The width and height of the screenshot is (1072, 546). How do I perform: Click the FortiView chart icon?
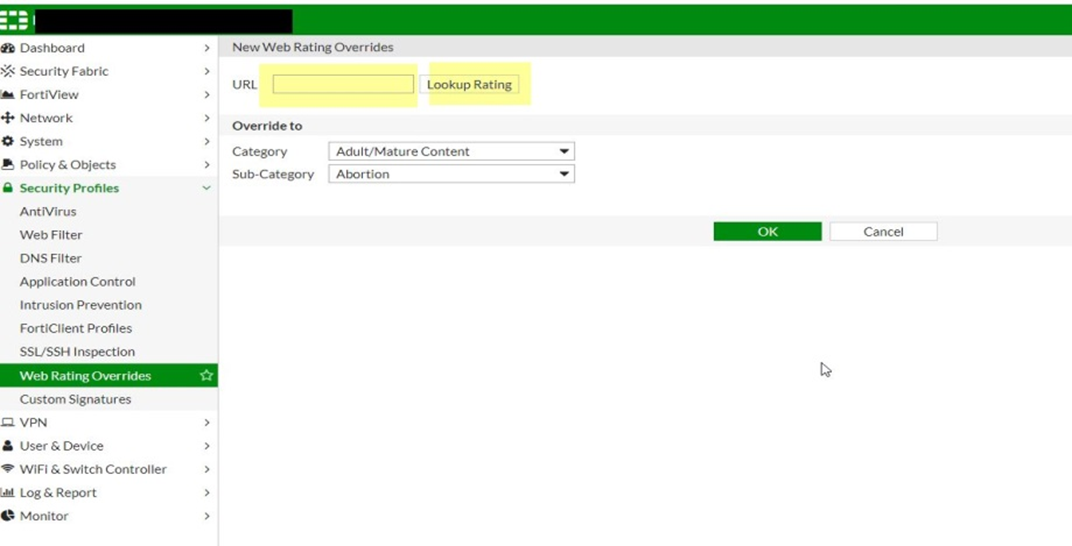pos(9,95)
